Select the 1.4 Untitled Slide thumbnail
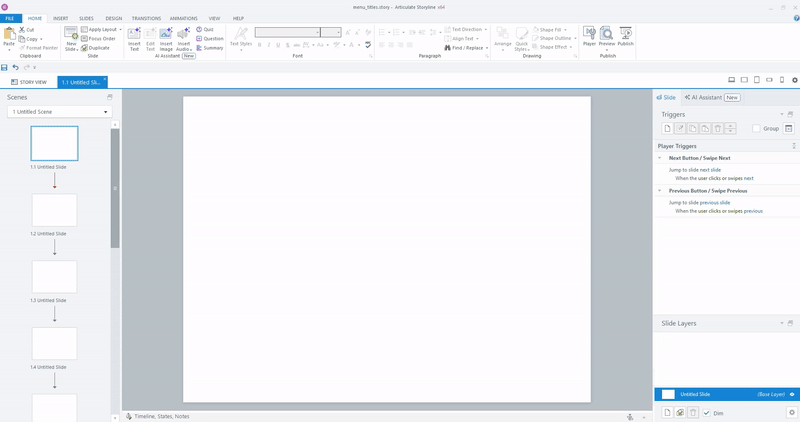Viewport: 800px width, 422px height. pyautogui.click(x=55, y=343)
